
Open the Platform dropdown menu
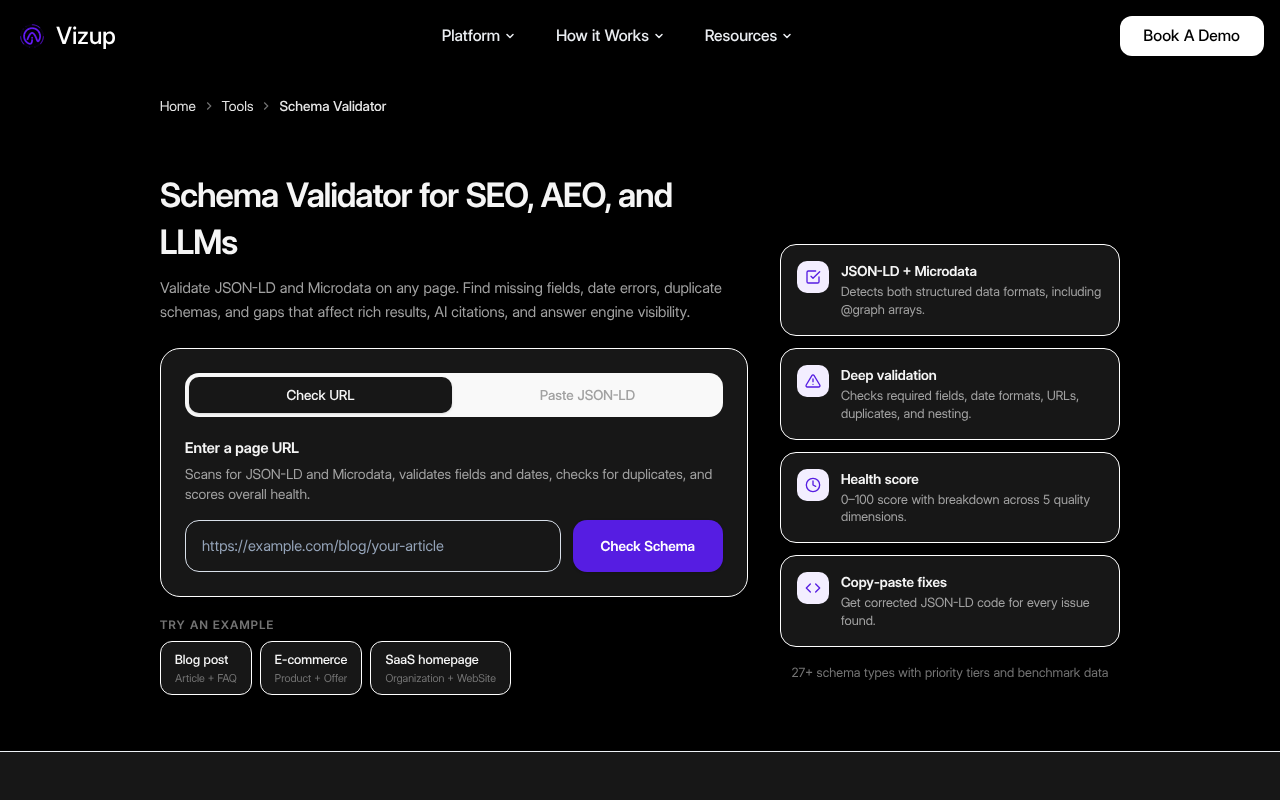point(477,35)
